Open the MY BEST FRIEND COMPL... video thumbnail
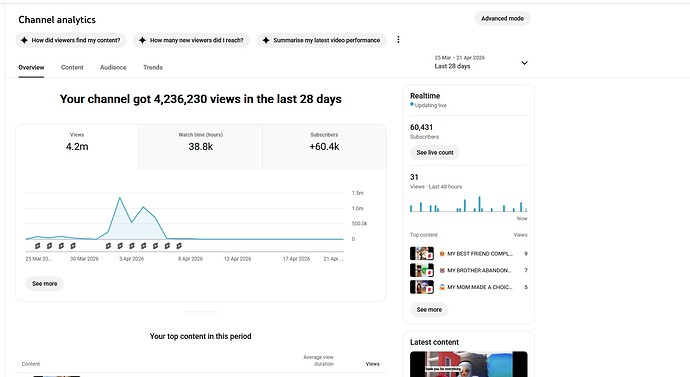 [422, 253]
